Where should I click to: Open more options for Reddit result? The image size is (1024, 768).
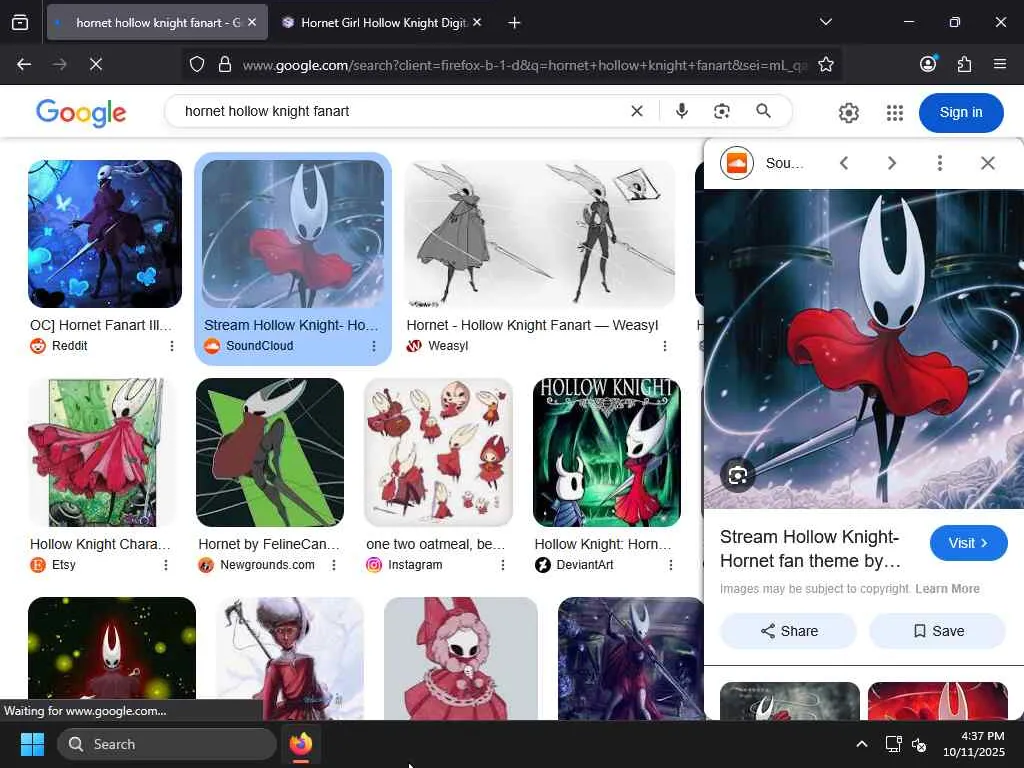pyautogui.click(x=172, y=346)
